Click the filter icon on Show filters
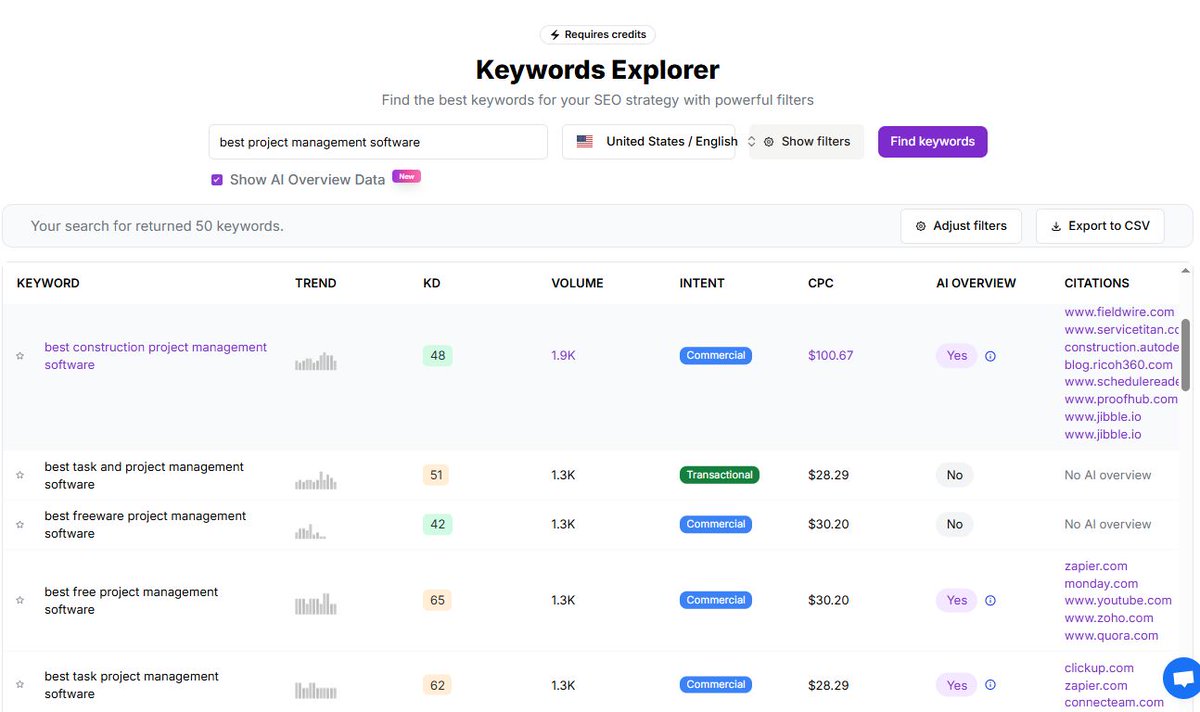1200x712 pixels. point(768,141)
